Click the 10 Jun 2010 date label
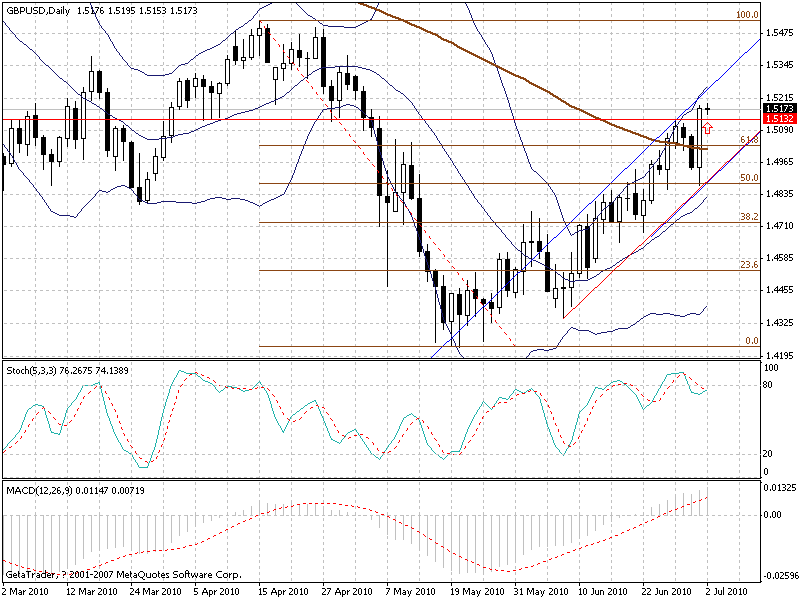 [603, 592]
